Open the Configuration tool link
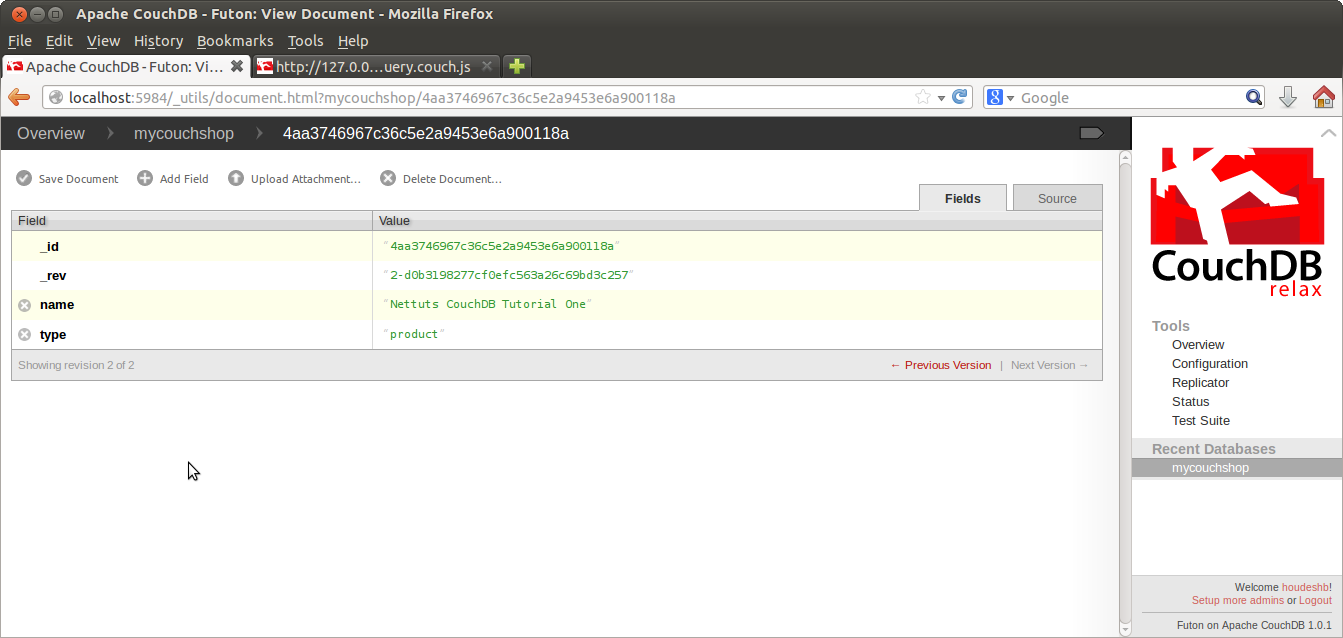Screen dimensions: 1343x638 [x=1210, y=363]
